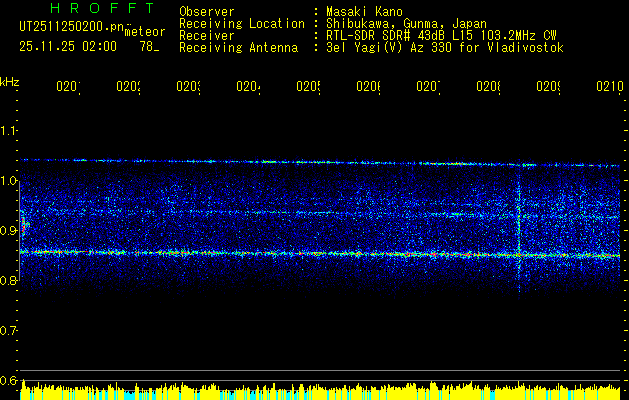629x400 pixels.
Task: Click the 0208 time marker
Action: (488, 86)
